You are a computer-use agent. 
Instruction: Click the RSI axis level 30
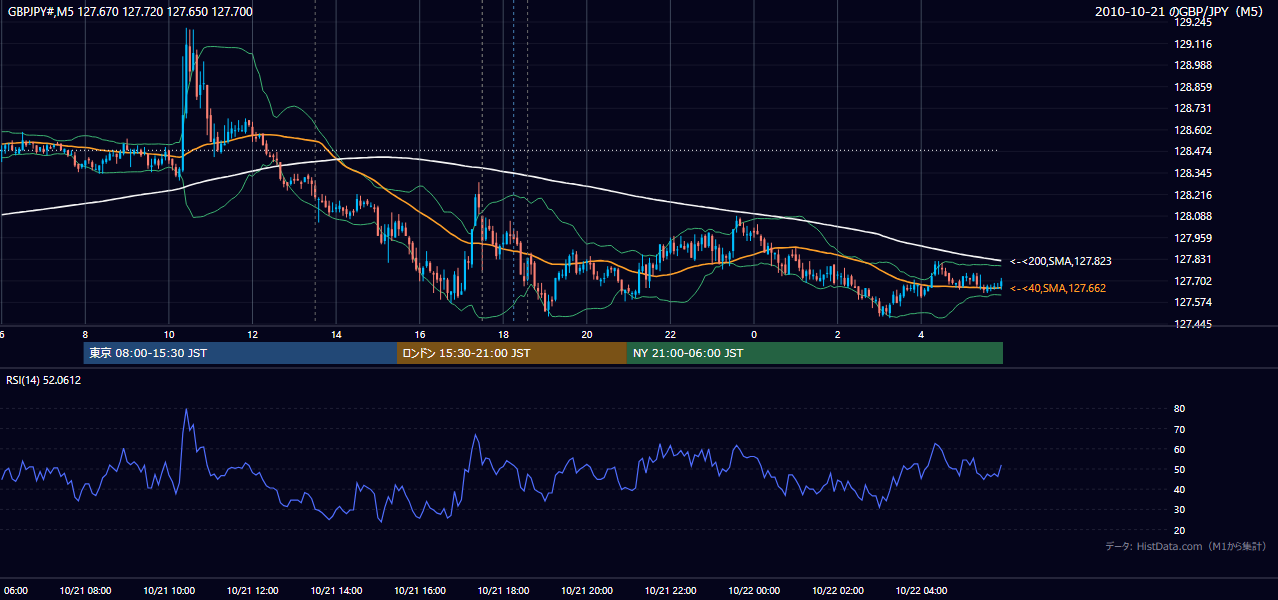coord(1180,509)
